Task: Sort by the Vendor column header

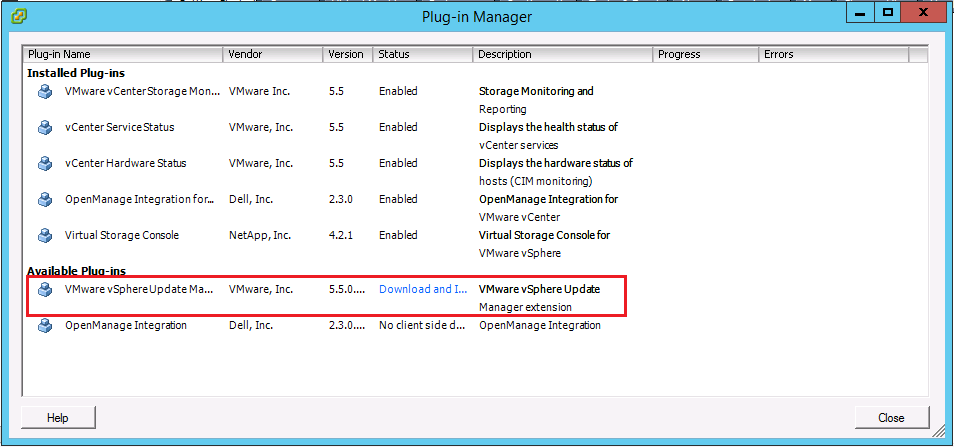Action: point(272,54)
